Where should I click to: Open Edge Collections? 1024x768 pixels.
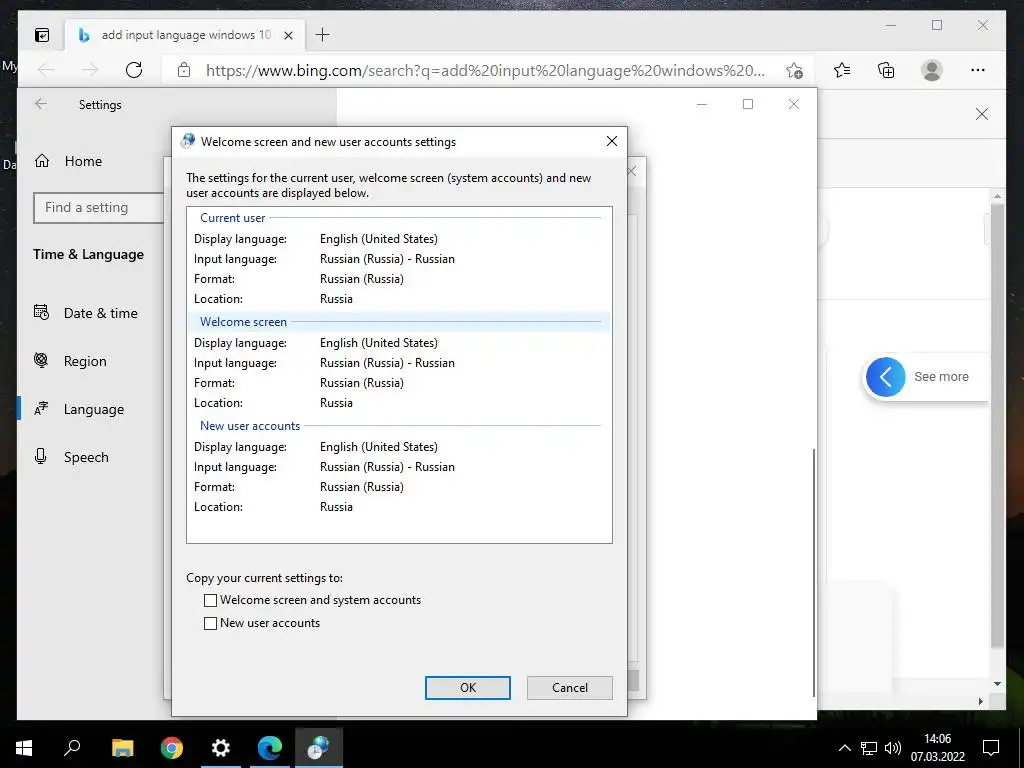click(886, 70)
